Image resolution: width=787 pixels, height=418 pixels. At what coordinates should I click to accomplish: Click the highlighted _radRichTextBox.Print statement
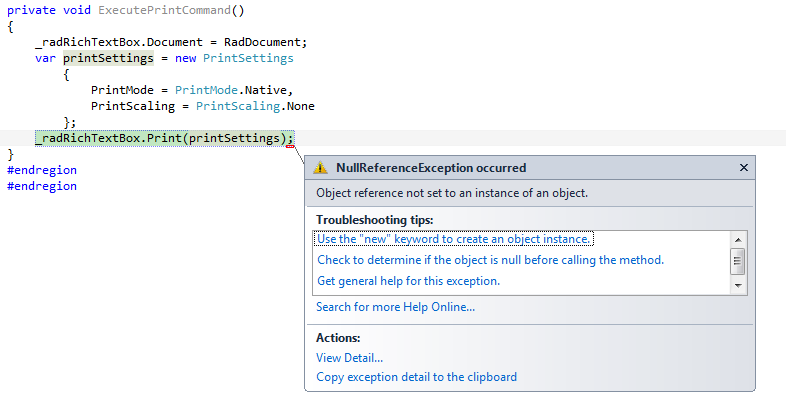point(160,138)
